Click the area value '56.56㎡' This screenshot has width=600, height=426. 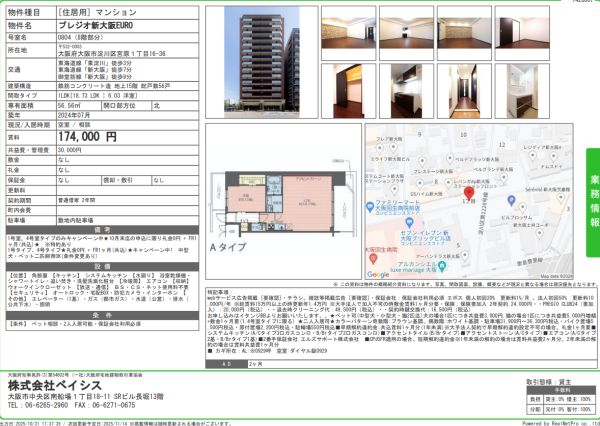point(69,105)
